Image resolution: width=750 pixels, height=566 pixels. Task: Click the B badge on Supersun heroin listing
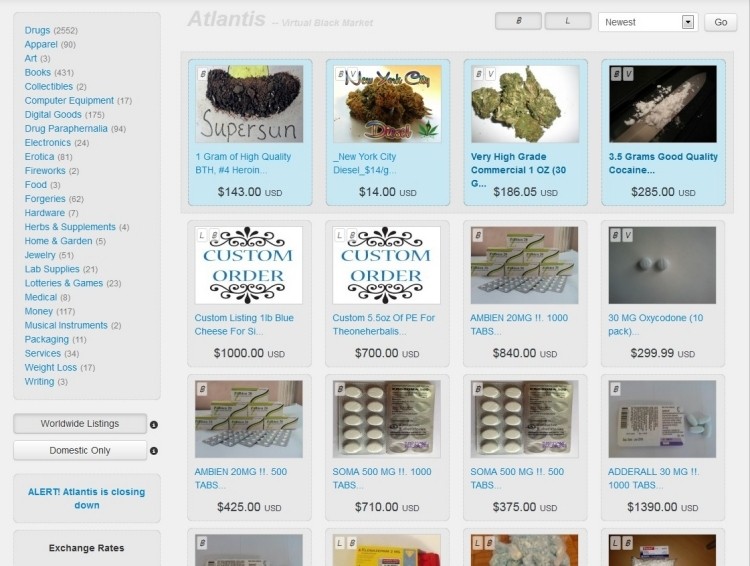coord(203,74)
